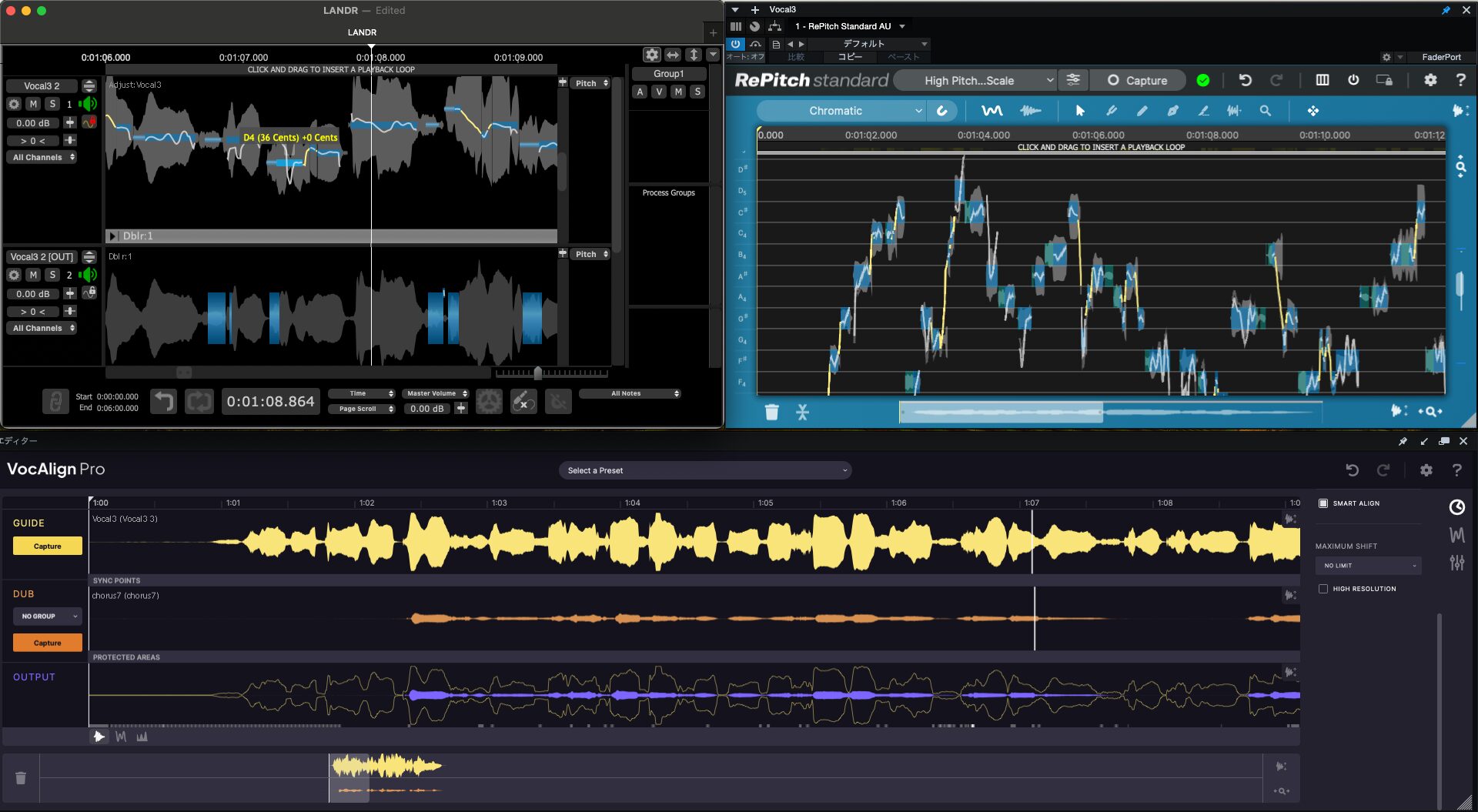Adjust LANDR horizontal zoom slider
This screenshot has height=812, width=1478.
coord(537,373)
